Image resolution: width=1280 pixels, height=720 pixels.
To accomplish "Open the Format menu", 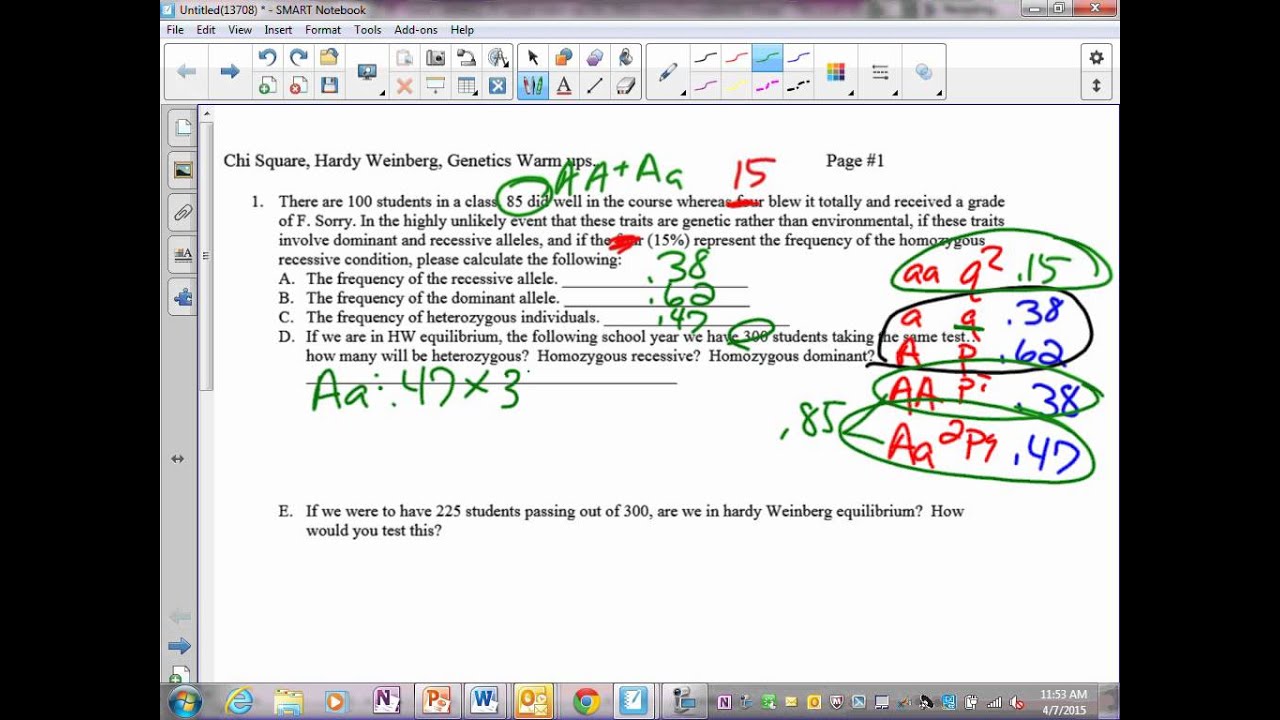I will tap(323, 30).
